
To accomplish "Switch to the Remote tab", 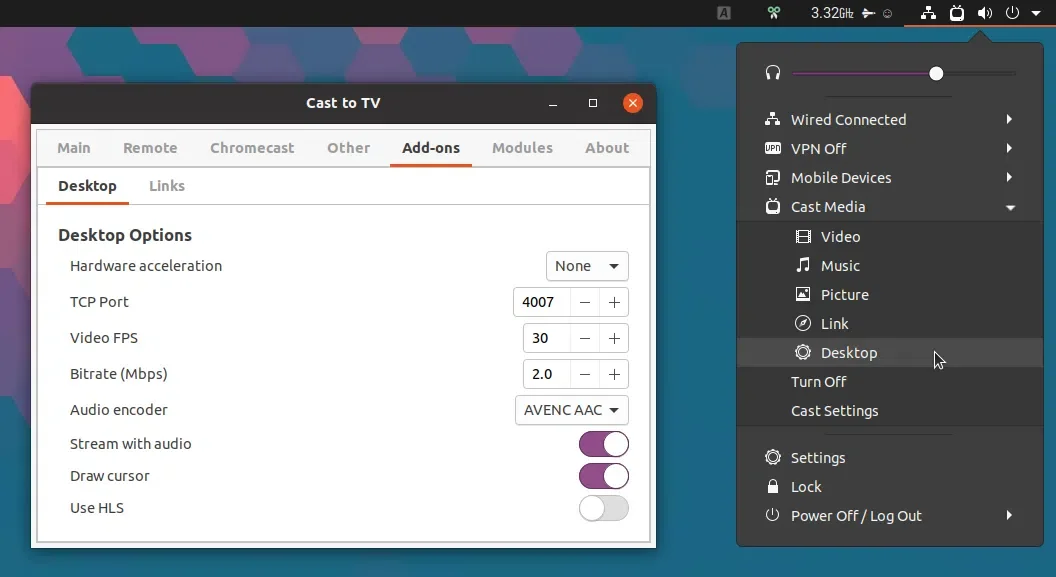I will pos(150,147).
